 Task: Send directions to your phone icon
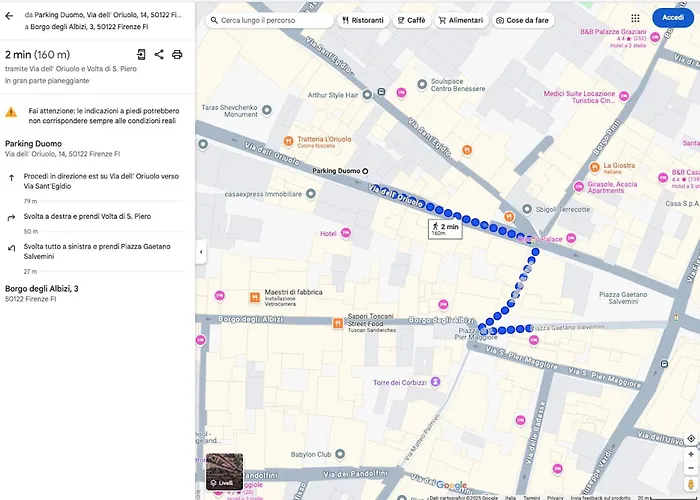click(x=141, y=54)
